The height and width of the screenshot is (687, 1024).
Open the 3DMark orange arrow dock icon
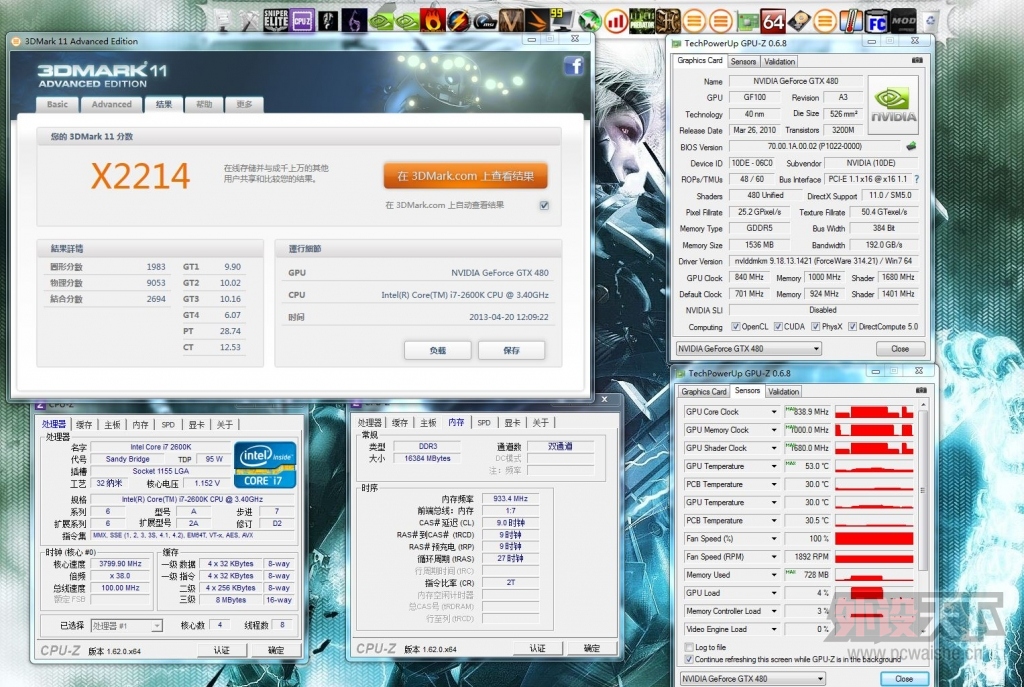[537, 21]
